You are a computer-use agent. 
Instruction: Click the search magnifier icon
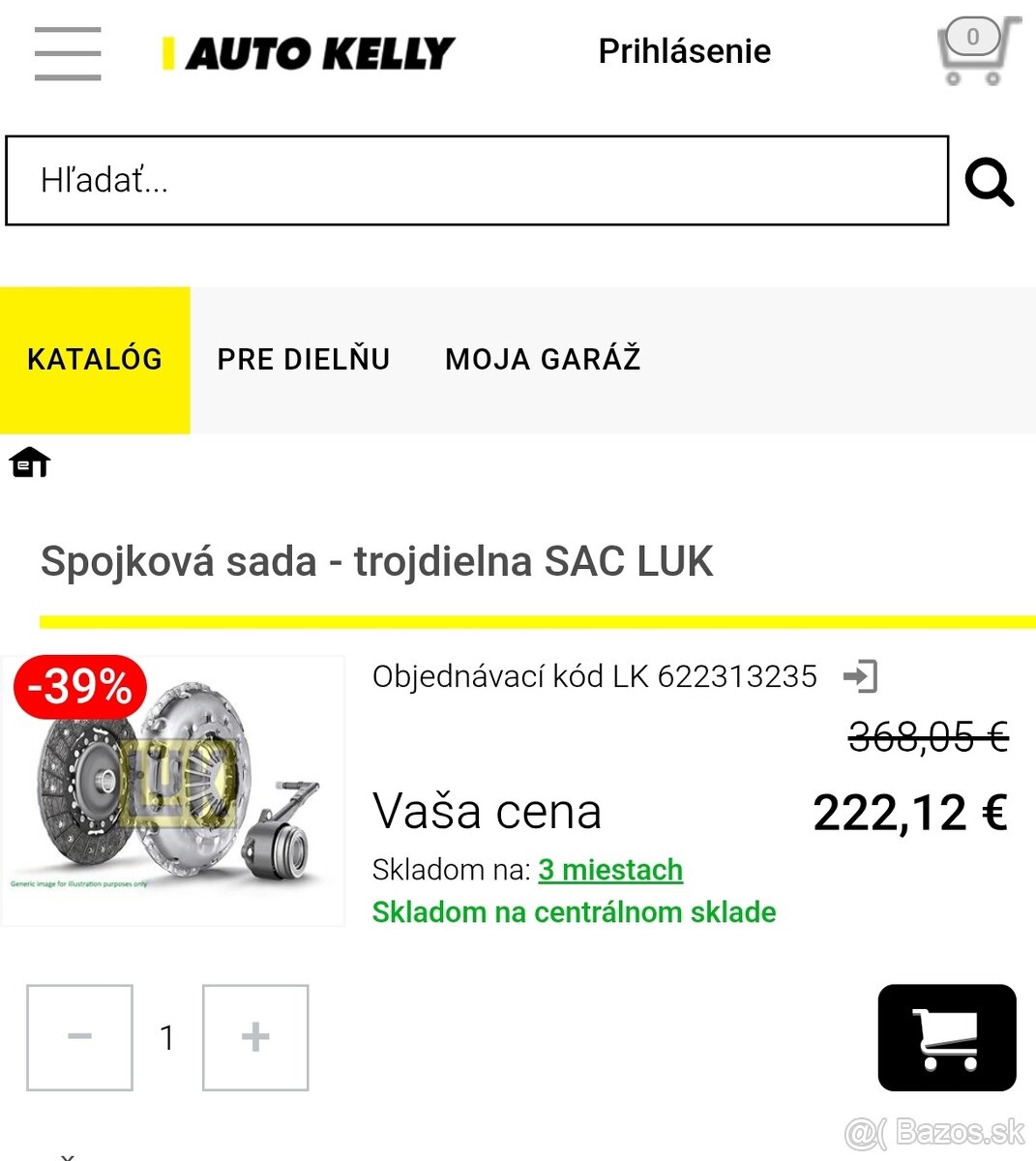pyautogui.click(x=989, y=181)
